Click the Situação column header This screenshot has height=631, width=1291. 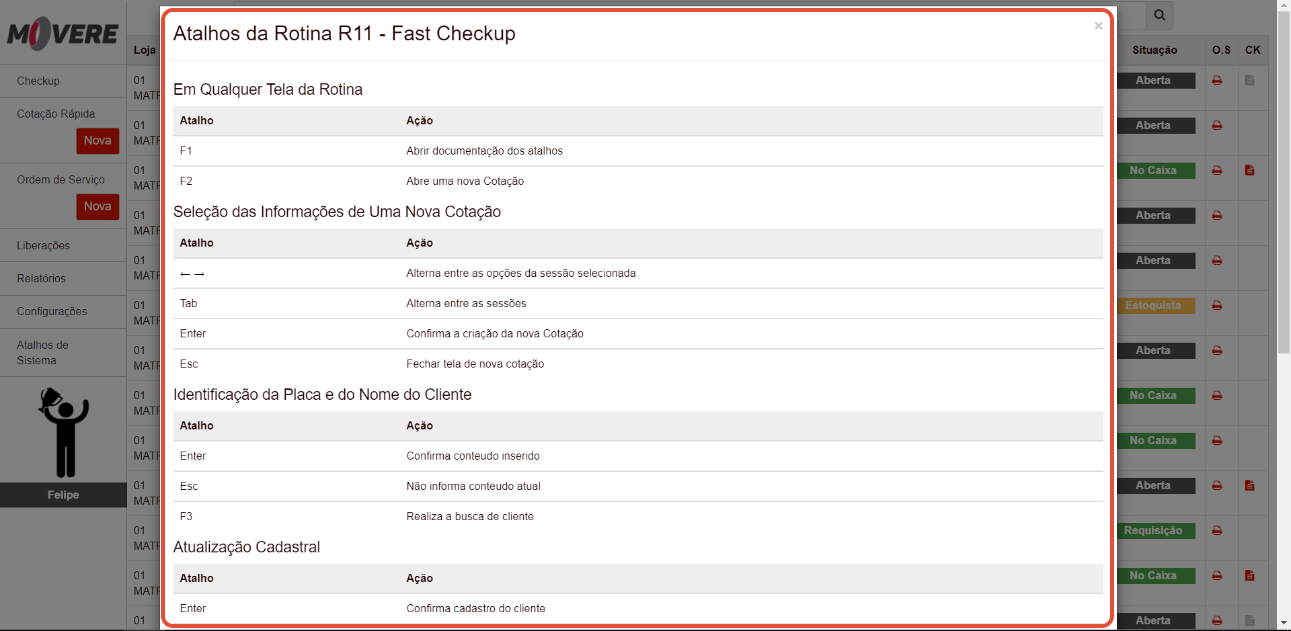[x=1155, y=50]
